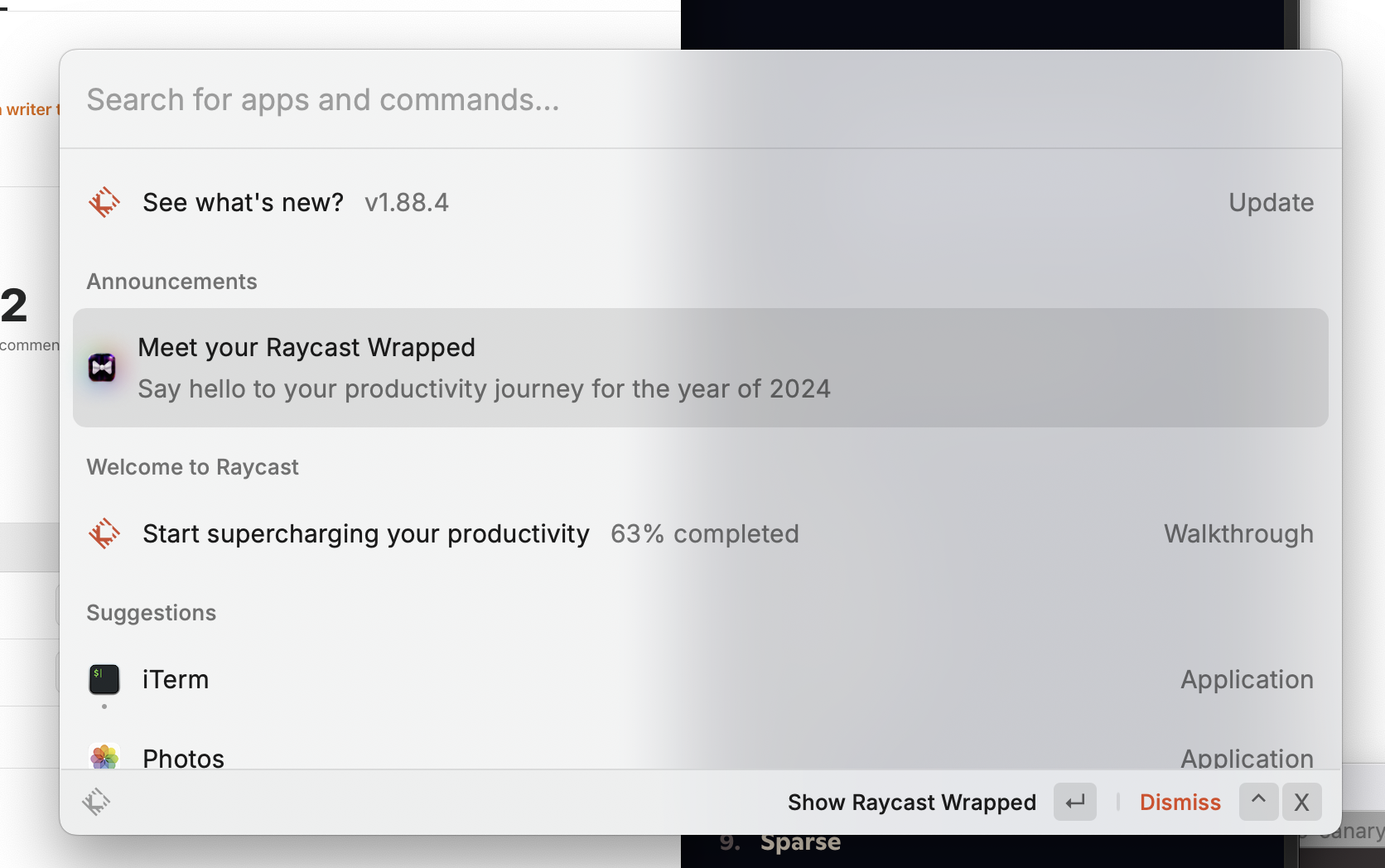1385x868 pixels.
Task: Click the red Dismiss action
Action: [x=1180, y=803]
